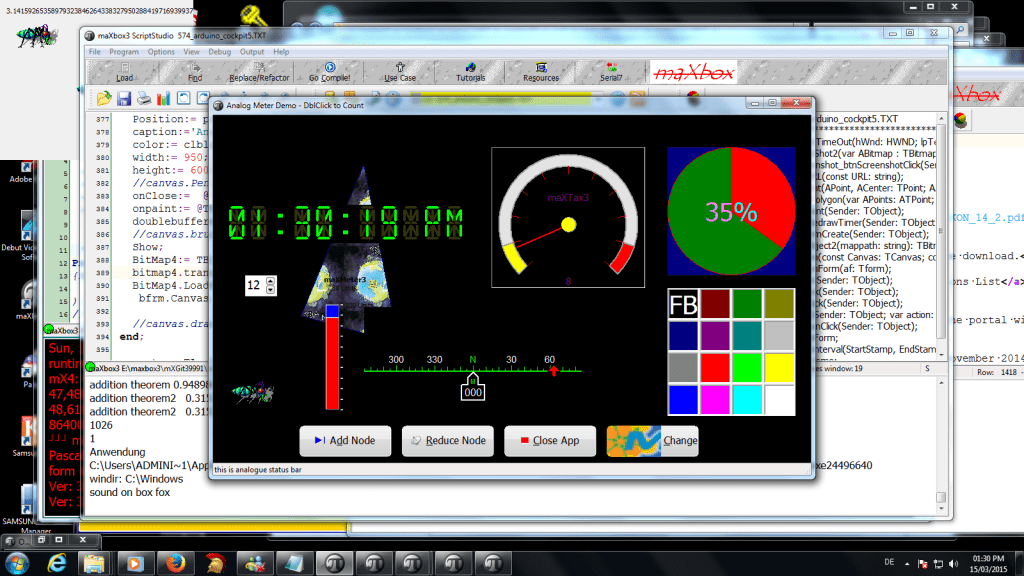Click the blue floppy disk save icon
The width and height of the screenshot is (1024, 576).
(125, 98)
